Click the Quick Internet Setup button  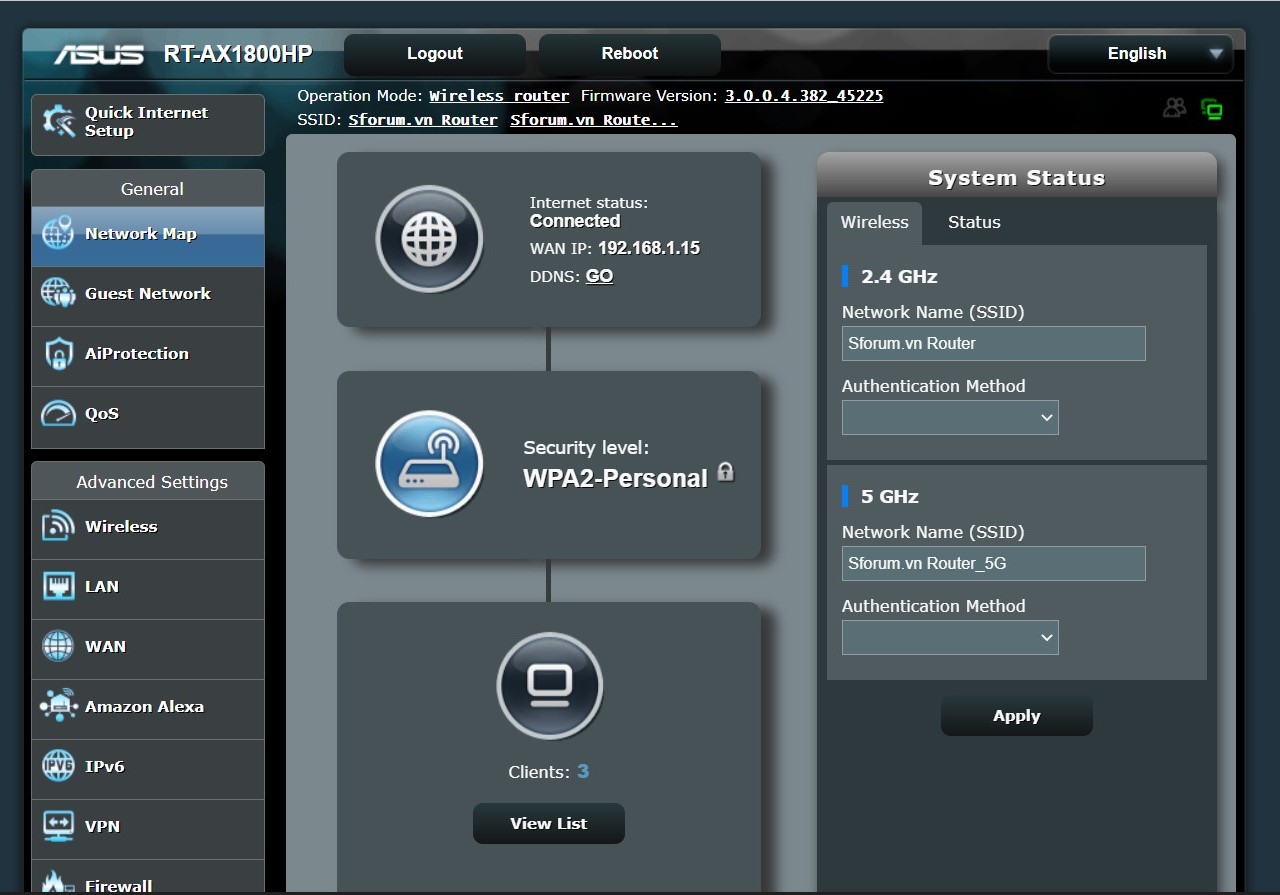tap(148, 124)
